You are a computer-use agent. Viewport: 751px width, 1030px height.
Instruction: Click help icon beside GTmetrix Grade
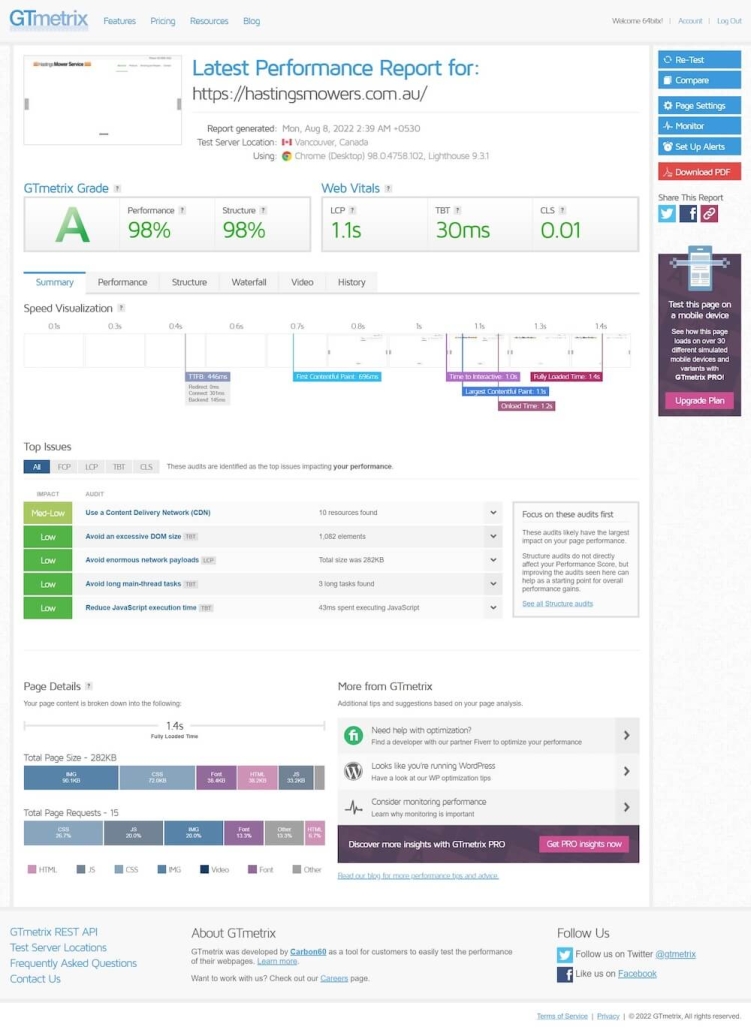pyautogui.click(x=118, y=189)
